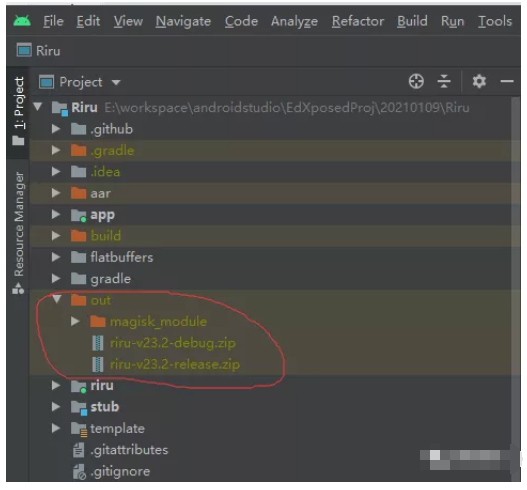Open the Build menu

[412, 21]
